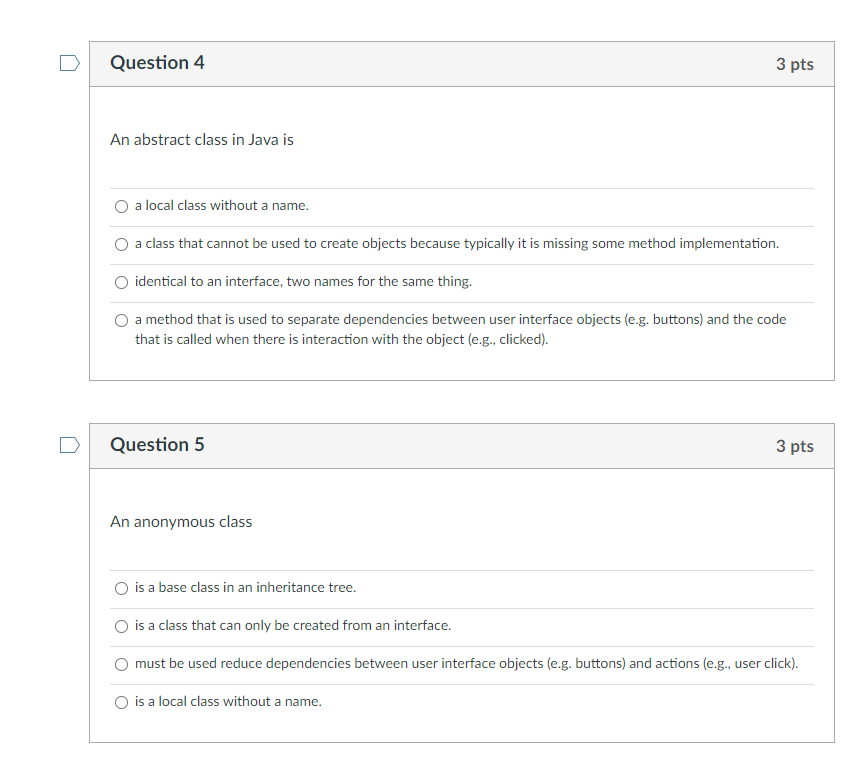Image resolution: width=866 pixels, height=759 pixels.
Task: Choose "a class that cannot be used to create objects"
Action: coord(121,244)
